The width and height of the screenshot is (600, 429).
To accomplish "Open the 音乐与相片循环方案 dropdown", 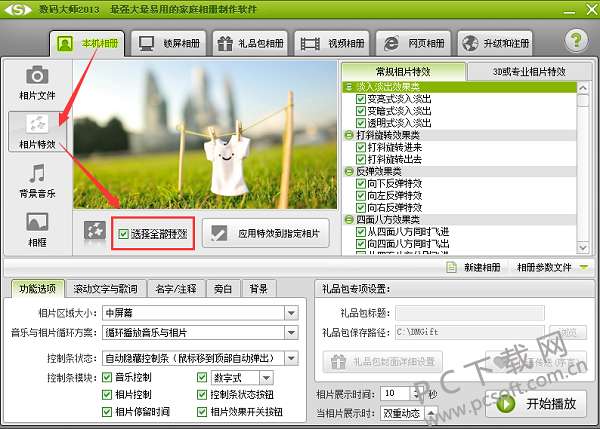I will [291, 333].
